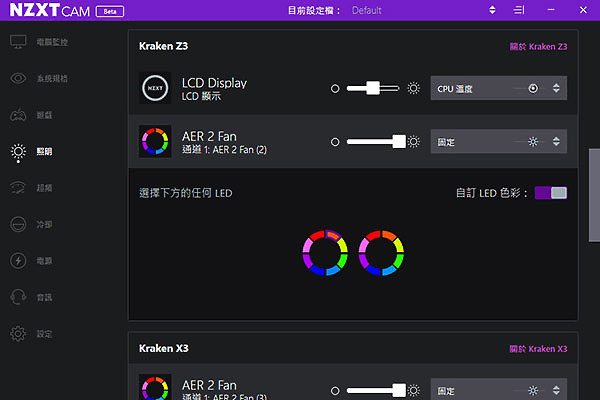Image resolution: width=600 pixels, height=400 pixels.
Task: Click the vertical scrollbar thumb
Action: [x=594, y=195]
